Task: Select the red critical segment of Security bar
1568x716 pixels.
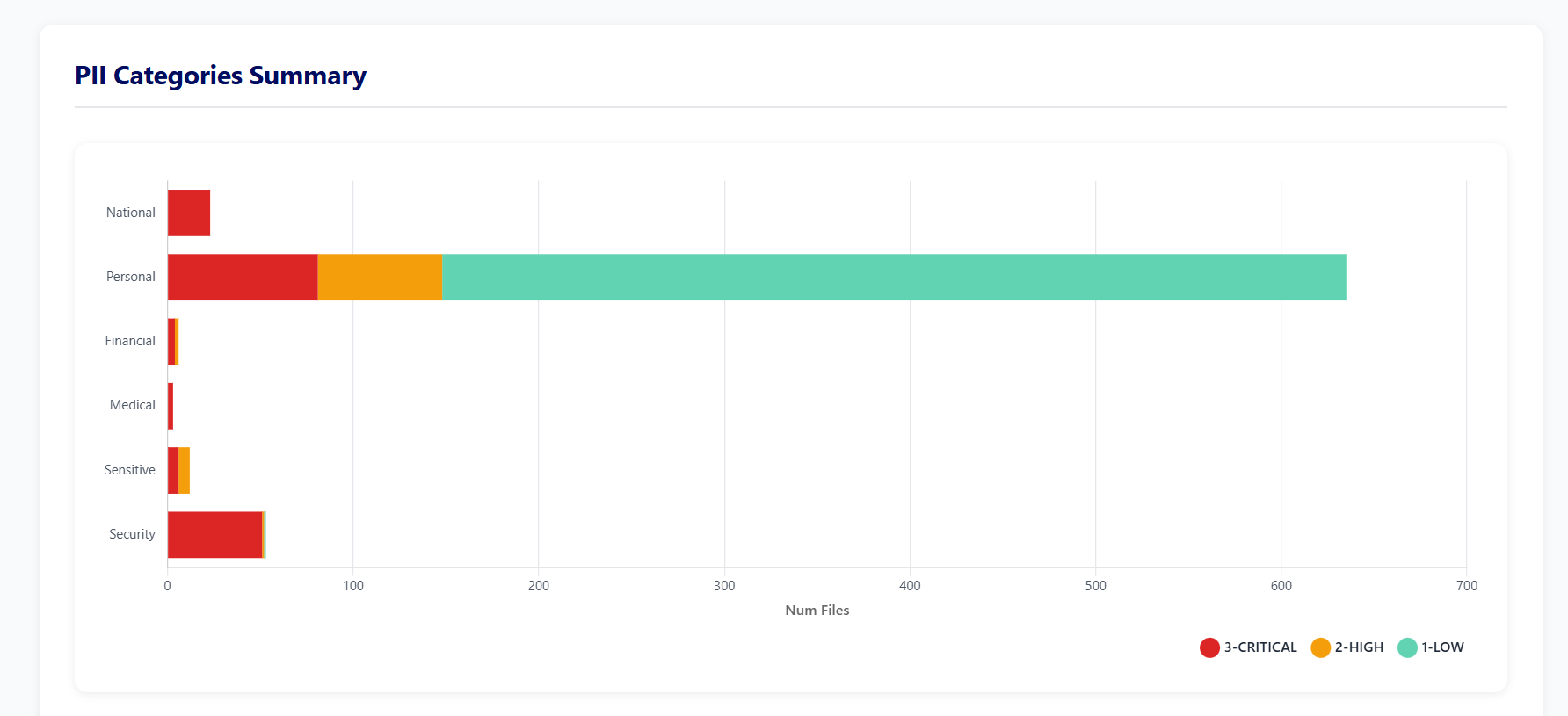Action: [214, 534]
